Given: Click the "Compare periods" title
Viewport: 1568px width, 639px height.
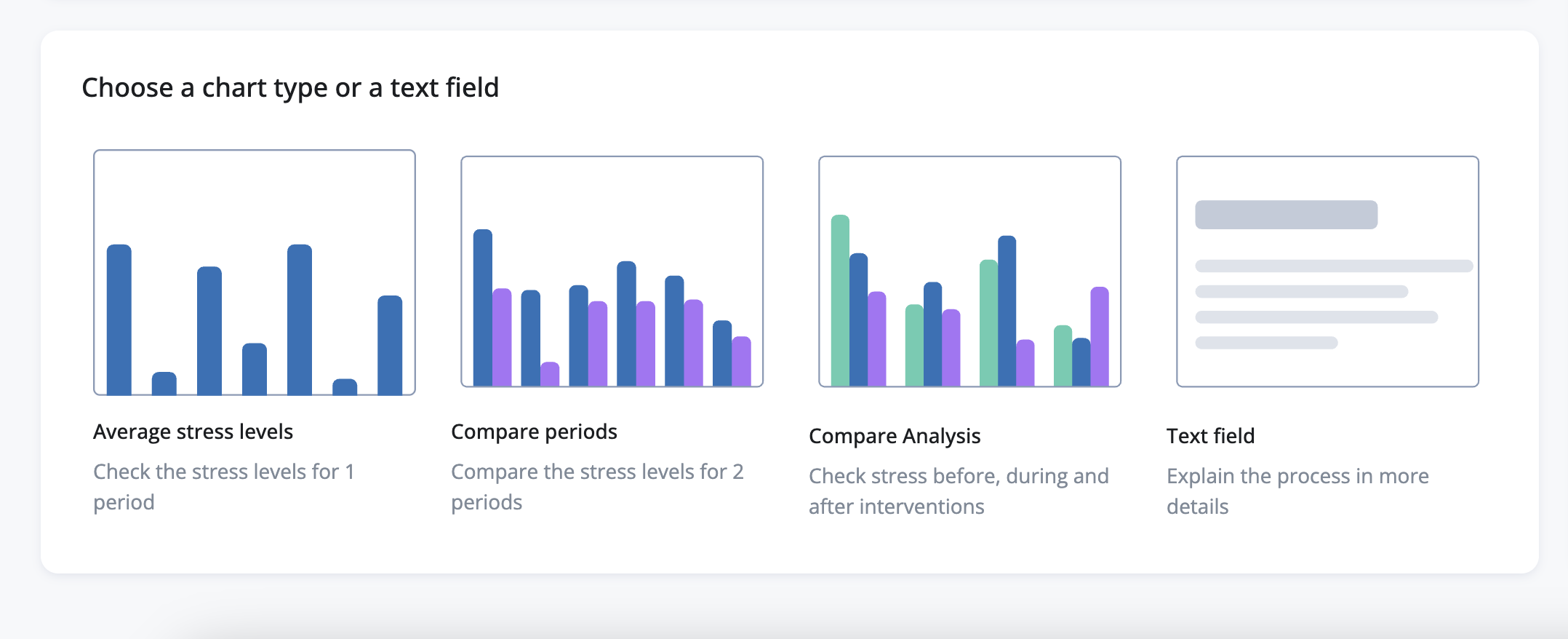Looking at the screenshot, I should [534, 432].
